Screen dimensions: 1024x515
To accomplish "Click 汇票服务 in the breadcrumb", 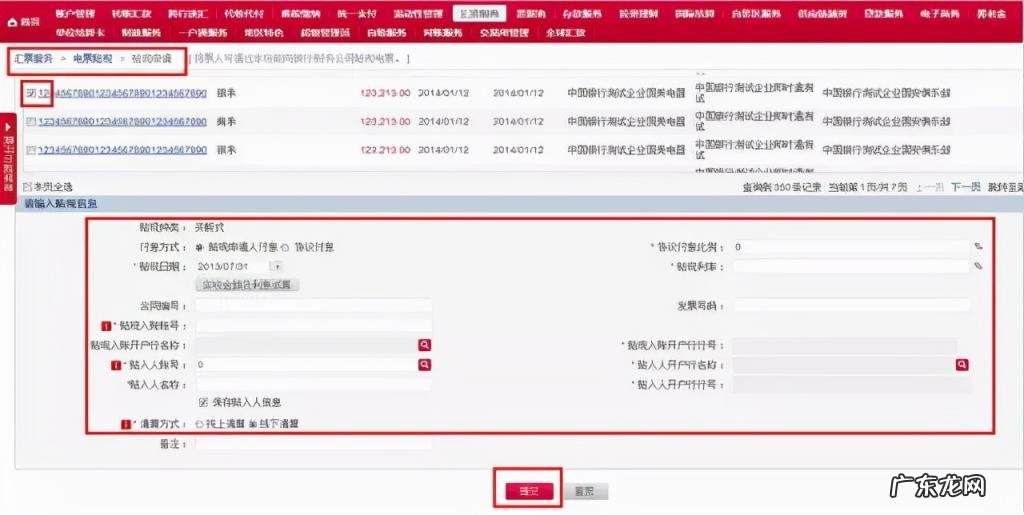I will 33,59.
